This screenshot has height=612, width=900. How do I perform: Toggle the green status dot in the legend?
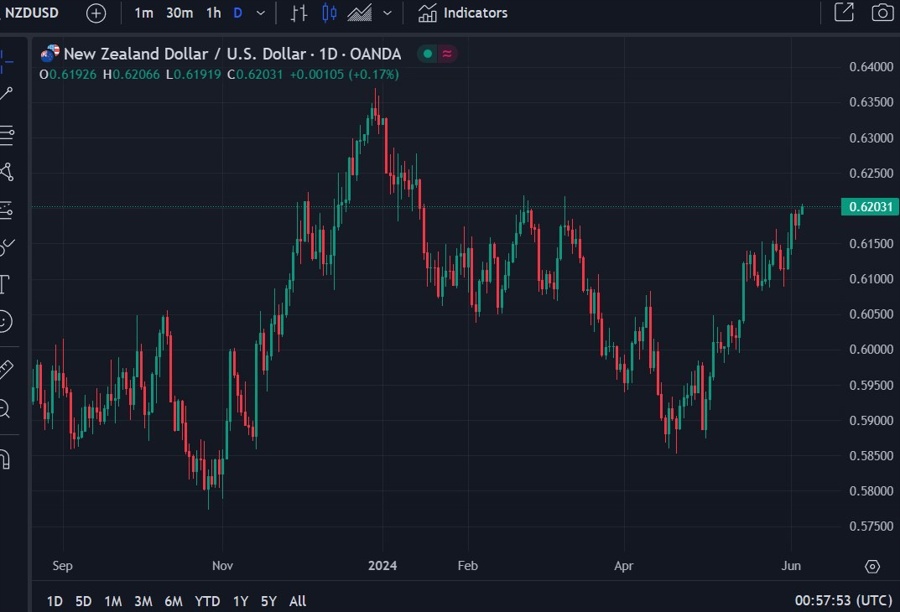click(428, 53)
